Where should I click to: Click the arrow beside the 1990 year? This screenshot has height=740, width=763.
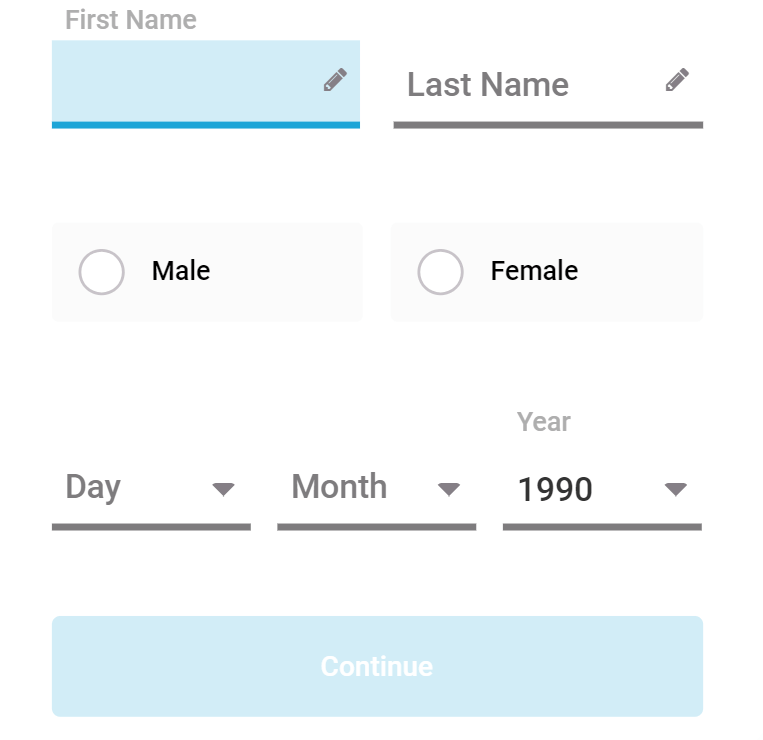(676, 489)
